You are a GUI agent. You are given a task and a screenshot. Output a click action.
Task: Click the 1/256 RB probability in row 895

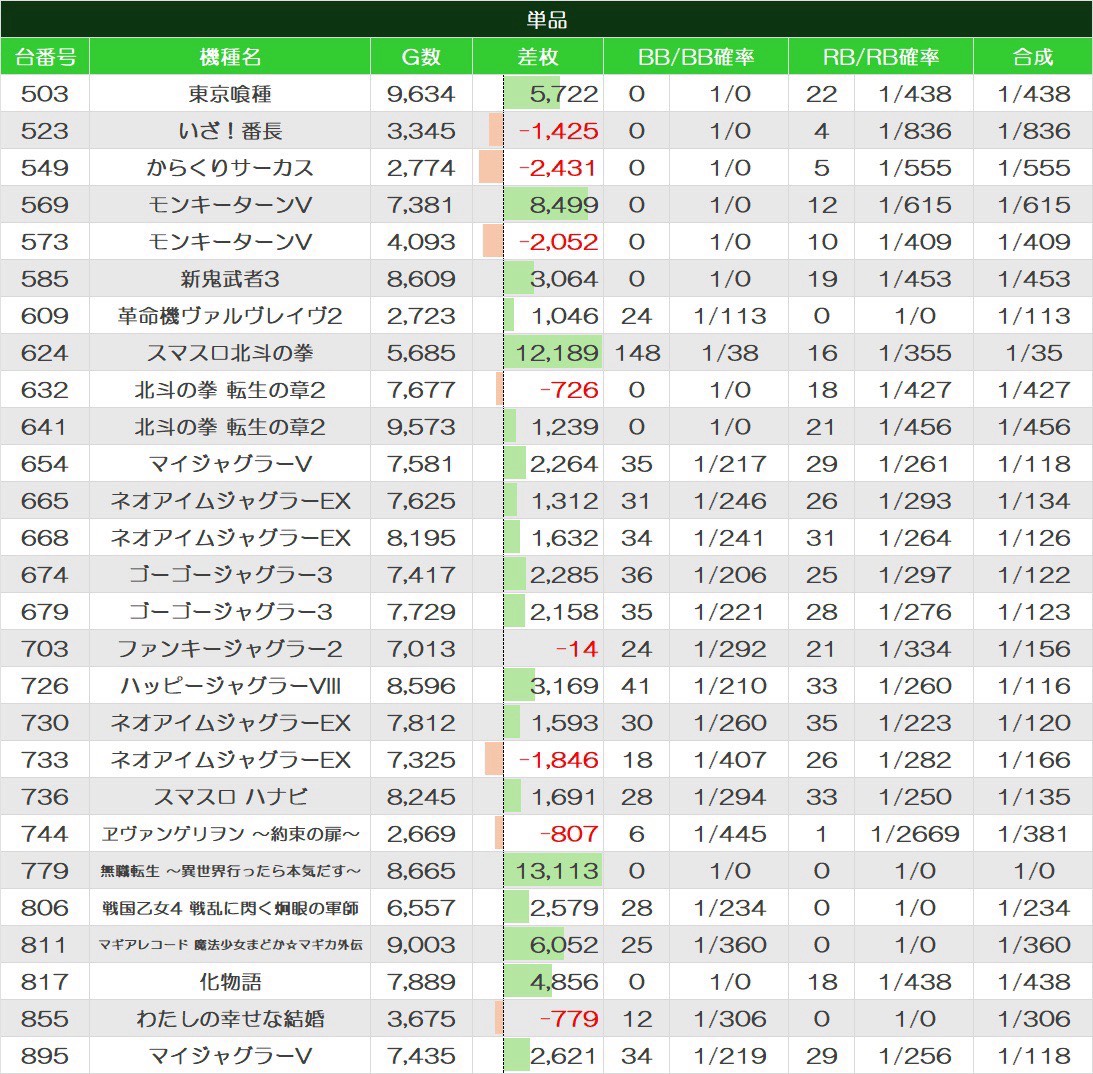click(915, 1054)
